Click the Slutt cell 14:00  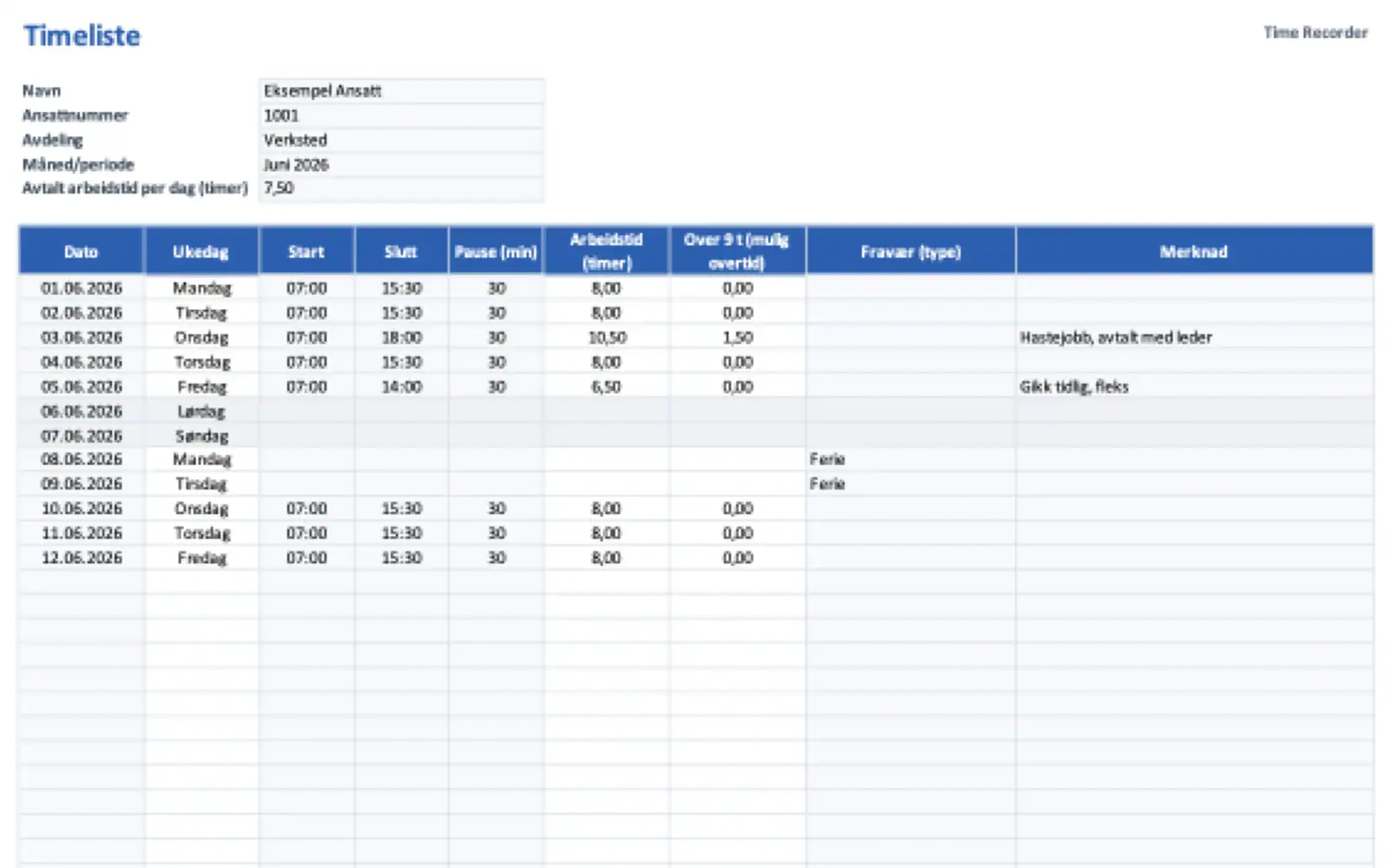coord(401,387)
